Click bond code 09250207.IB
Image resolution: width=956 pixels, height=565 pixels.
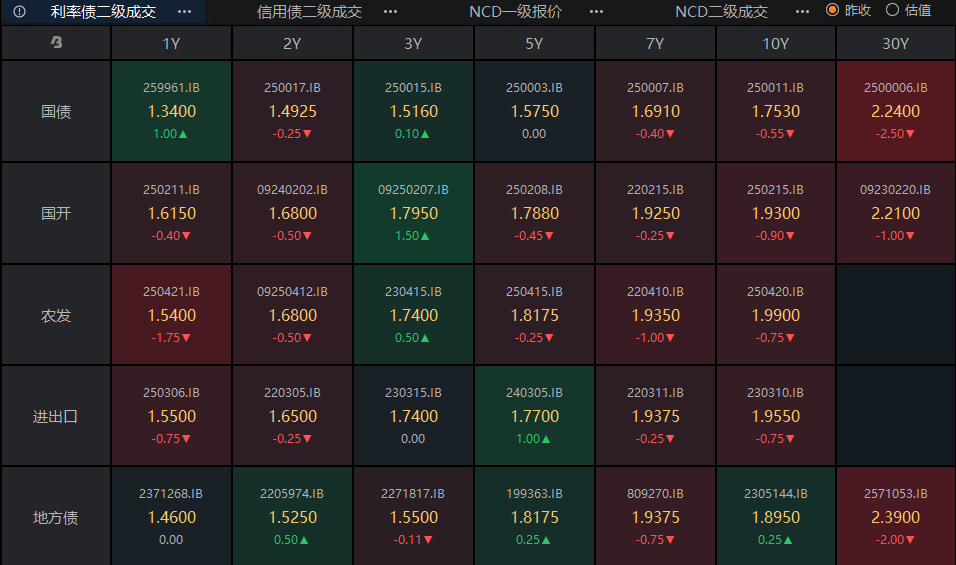(x=414, y=190)
